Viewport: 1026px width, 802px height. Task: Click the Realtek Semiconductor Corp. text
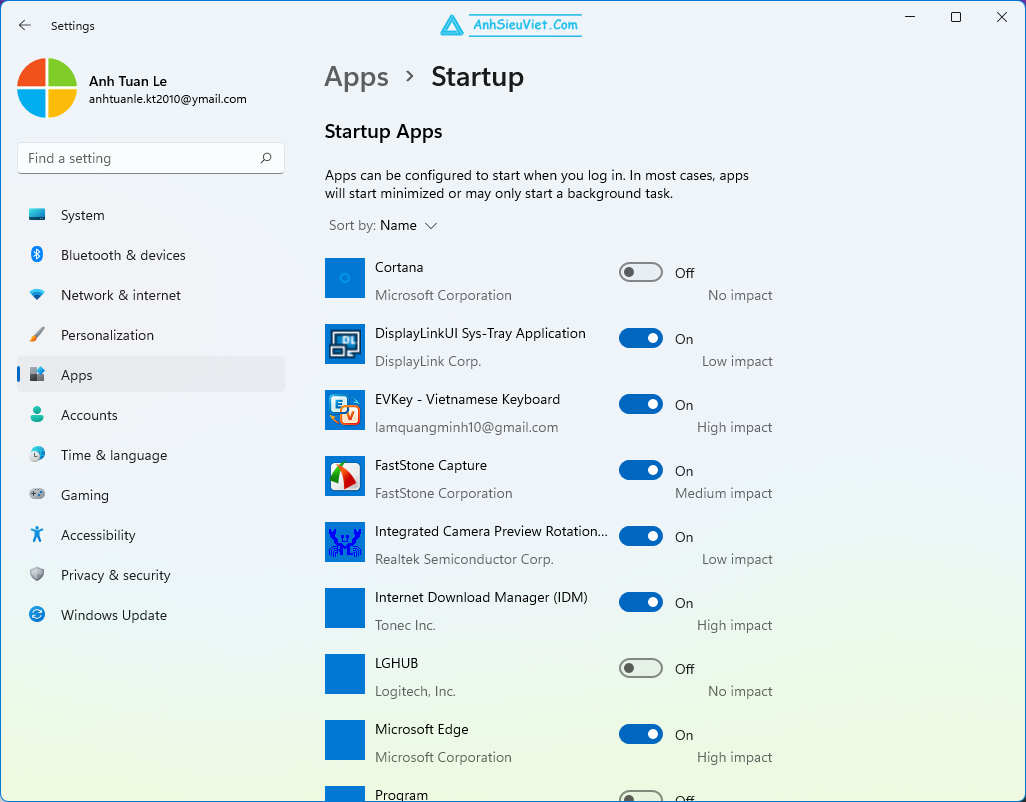point(464,559)
